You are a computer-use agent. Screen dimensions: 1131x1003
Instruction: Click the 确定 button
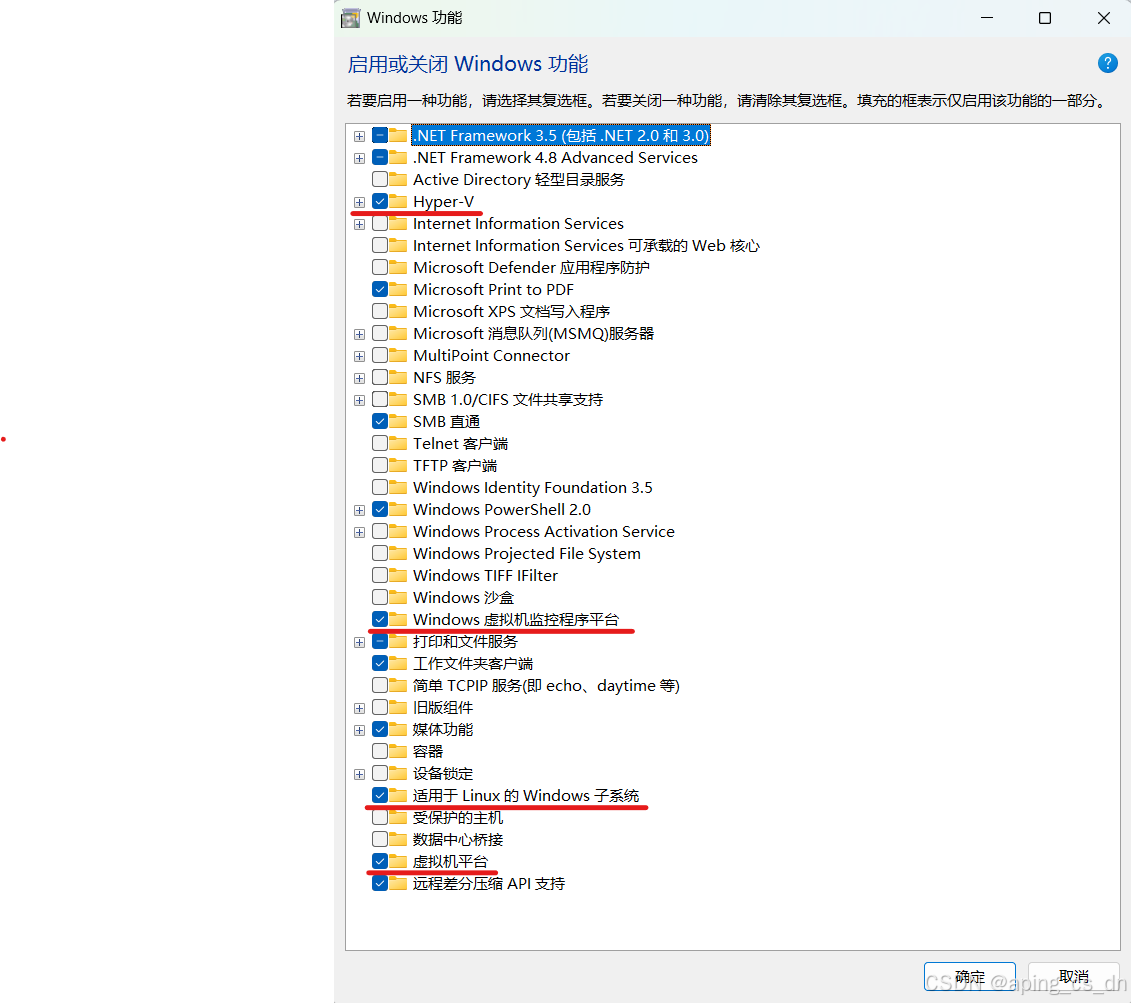tap(969, 977)
